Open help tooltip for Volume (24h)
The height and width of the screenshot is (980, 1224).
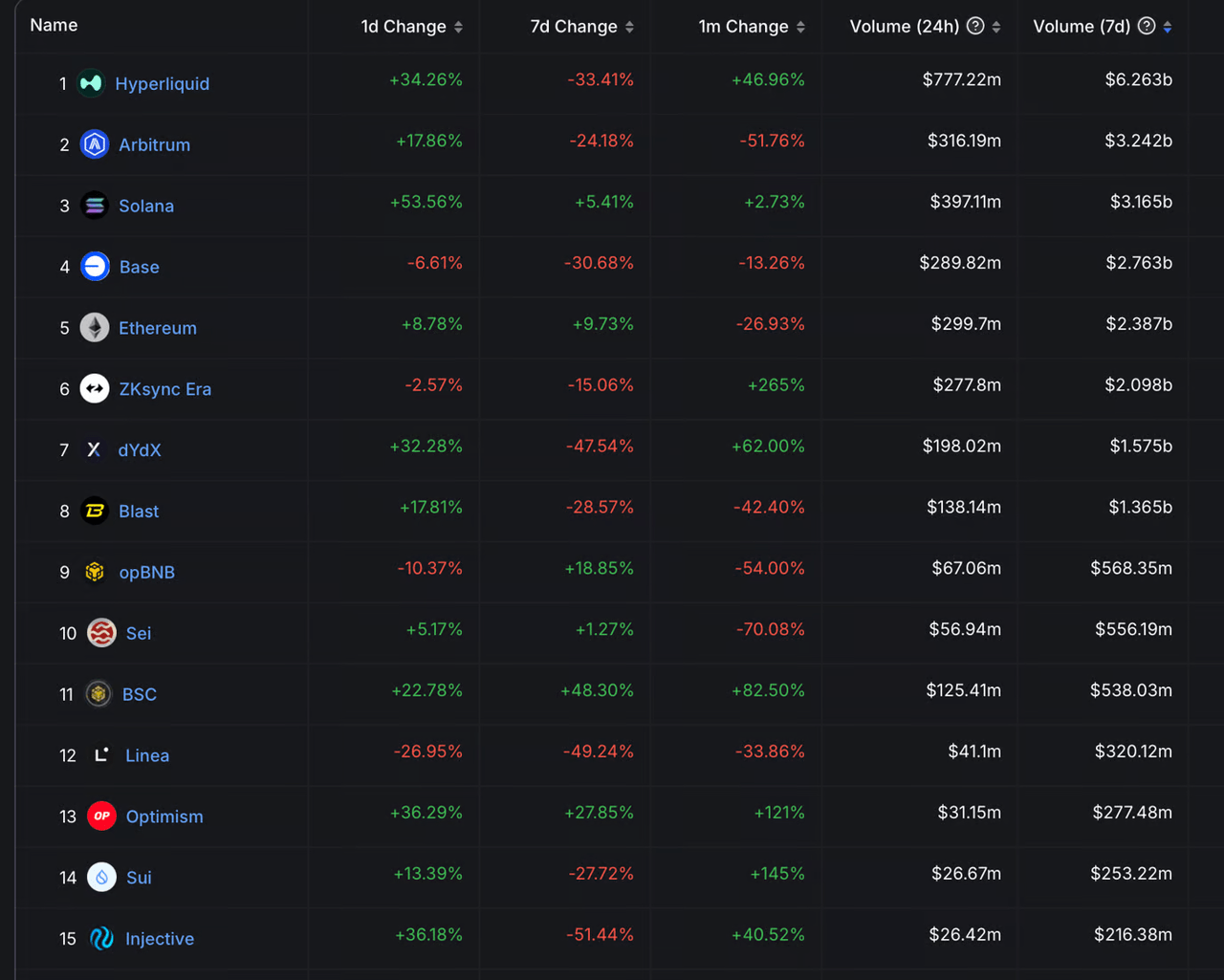click(975, 26)
